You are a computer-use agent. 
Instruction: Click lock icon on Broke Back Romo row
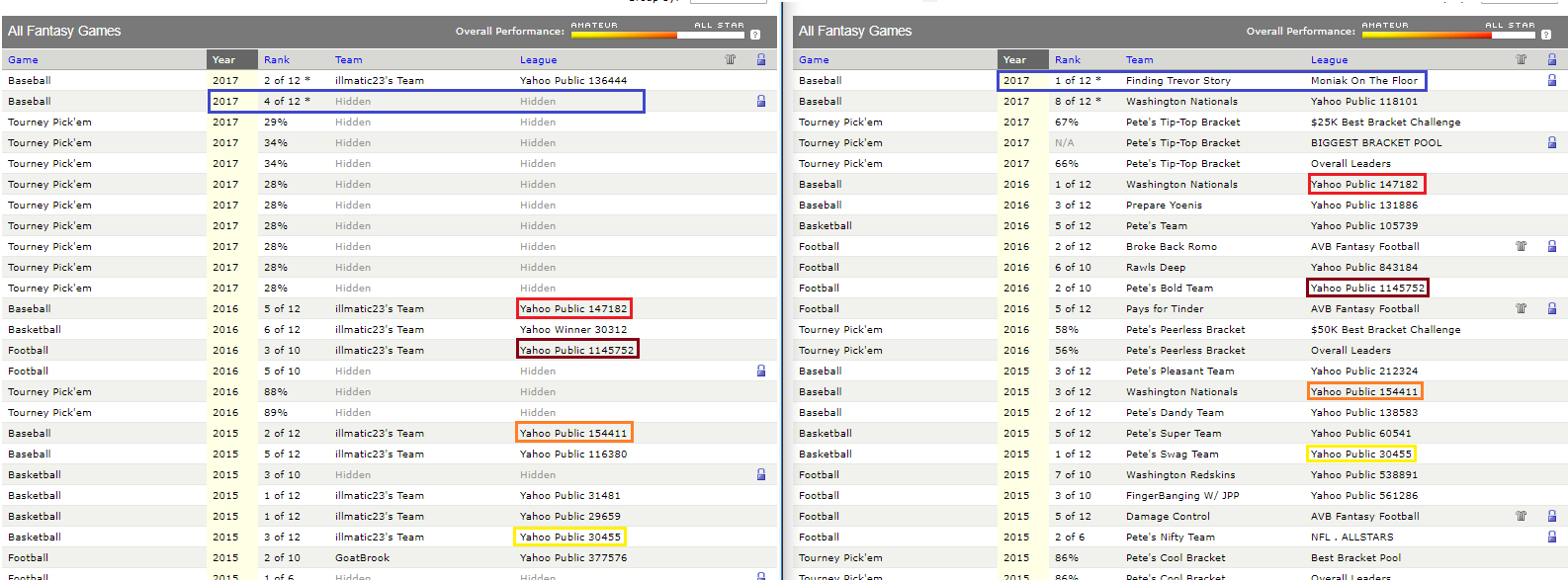click(1552, 246)
